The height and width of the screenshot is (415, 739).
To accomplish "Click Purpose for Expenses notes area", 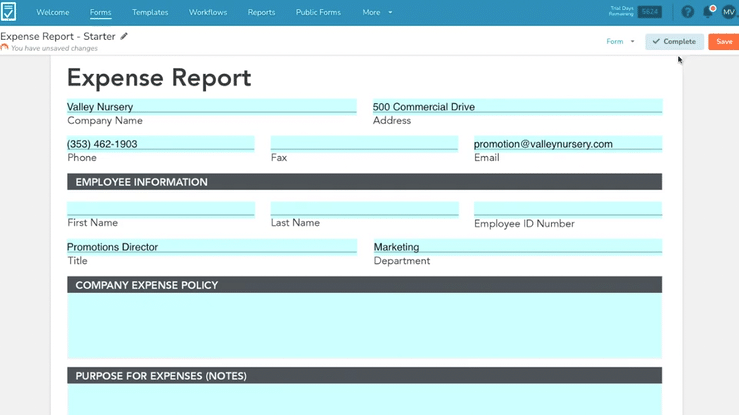I will pos(364,399).
